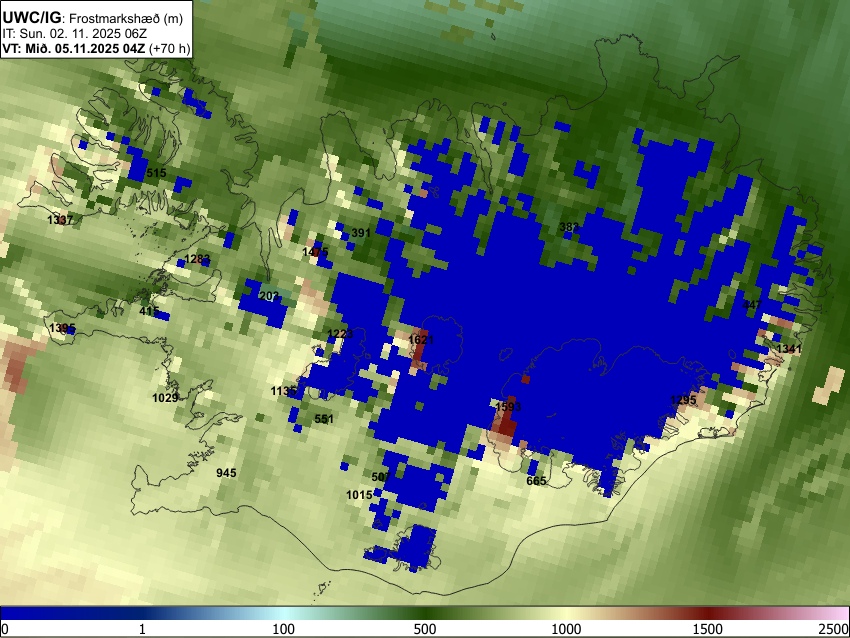Click the map value label '203'
Screen dimensions: 850x638
tap(269, 296)
